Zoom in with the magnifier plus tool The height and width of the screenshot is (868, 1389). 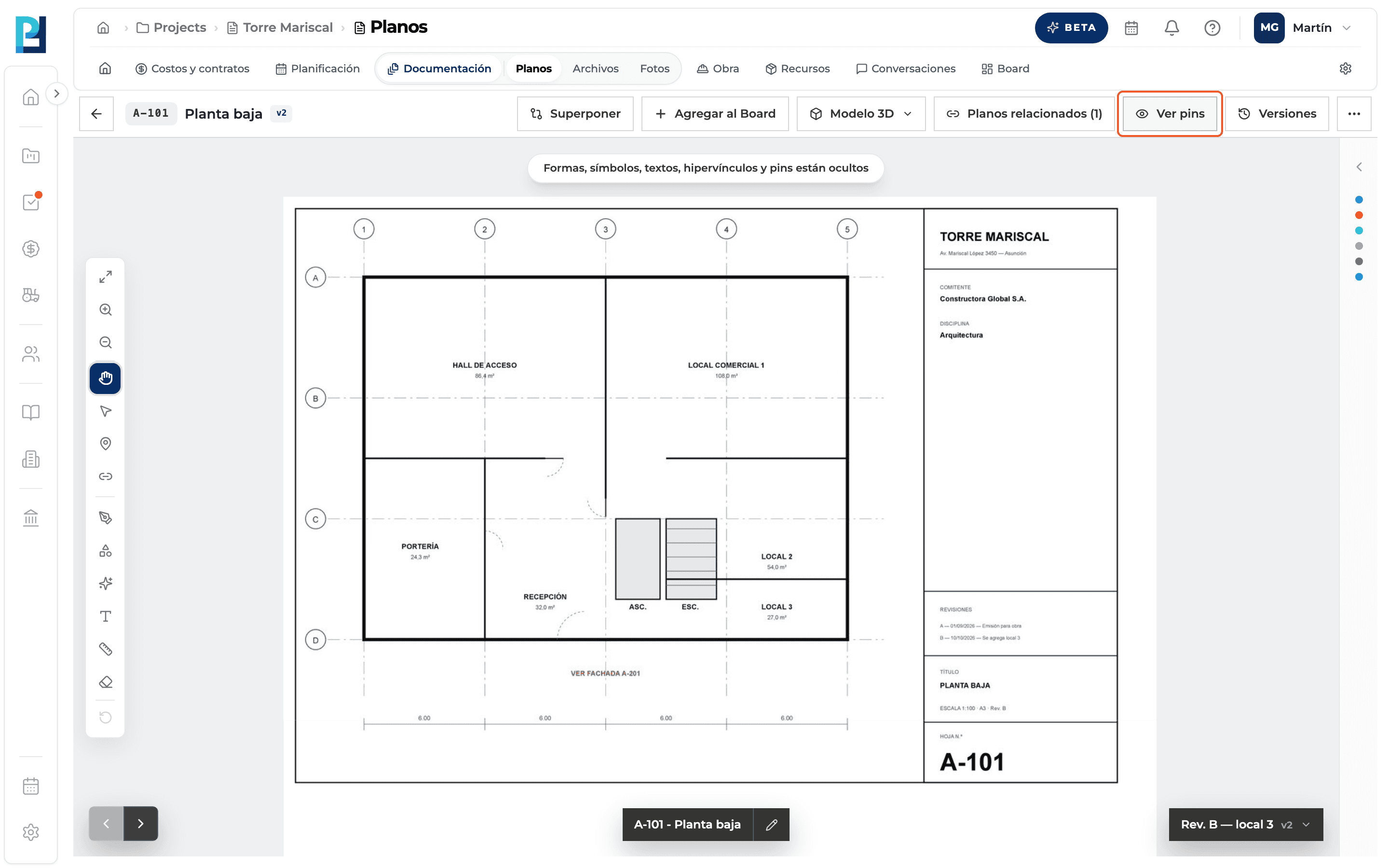click(x=105, y=310)
